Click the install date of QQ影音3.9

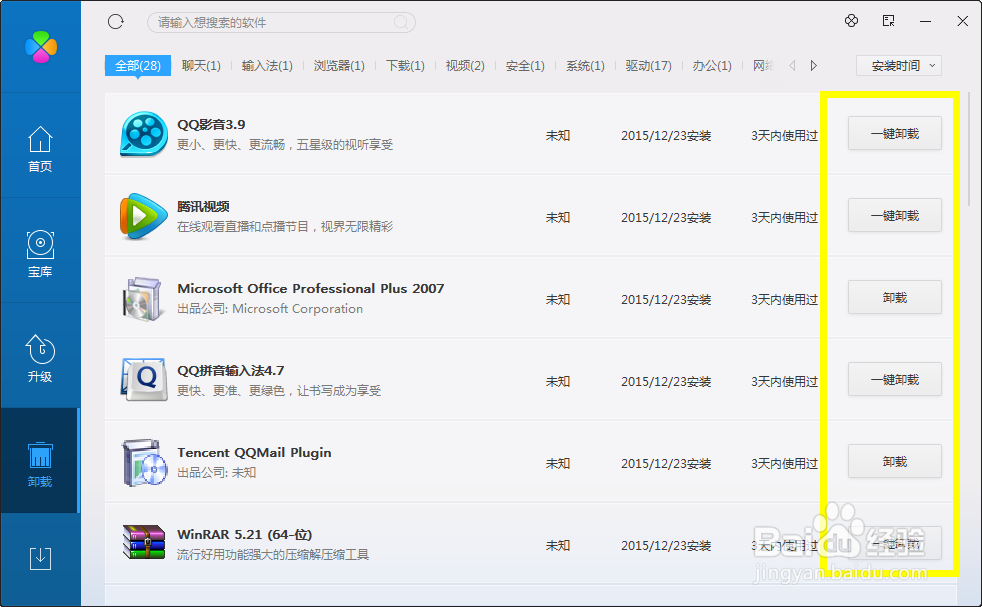pos(666,135)
